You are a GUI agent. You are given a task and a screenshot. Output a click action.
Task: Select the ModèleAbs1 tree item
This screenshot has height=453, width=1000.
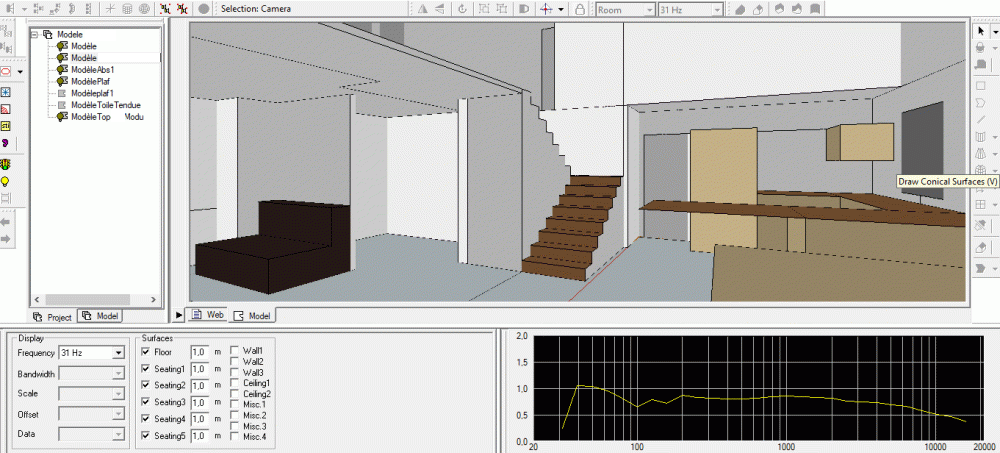[93, 70]
